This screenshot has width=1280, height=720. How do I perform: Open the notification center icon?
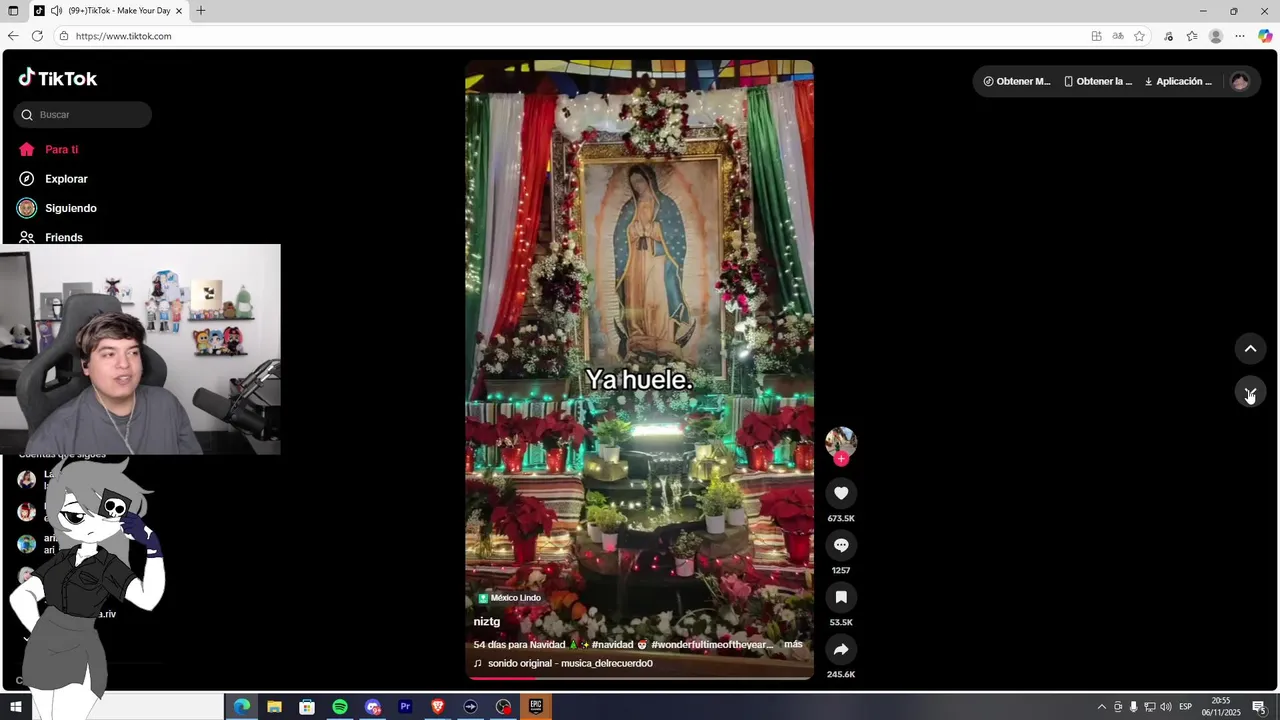pos(1259,707)
